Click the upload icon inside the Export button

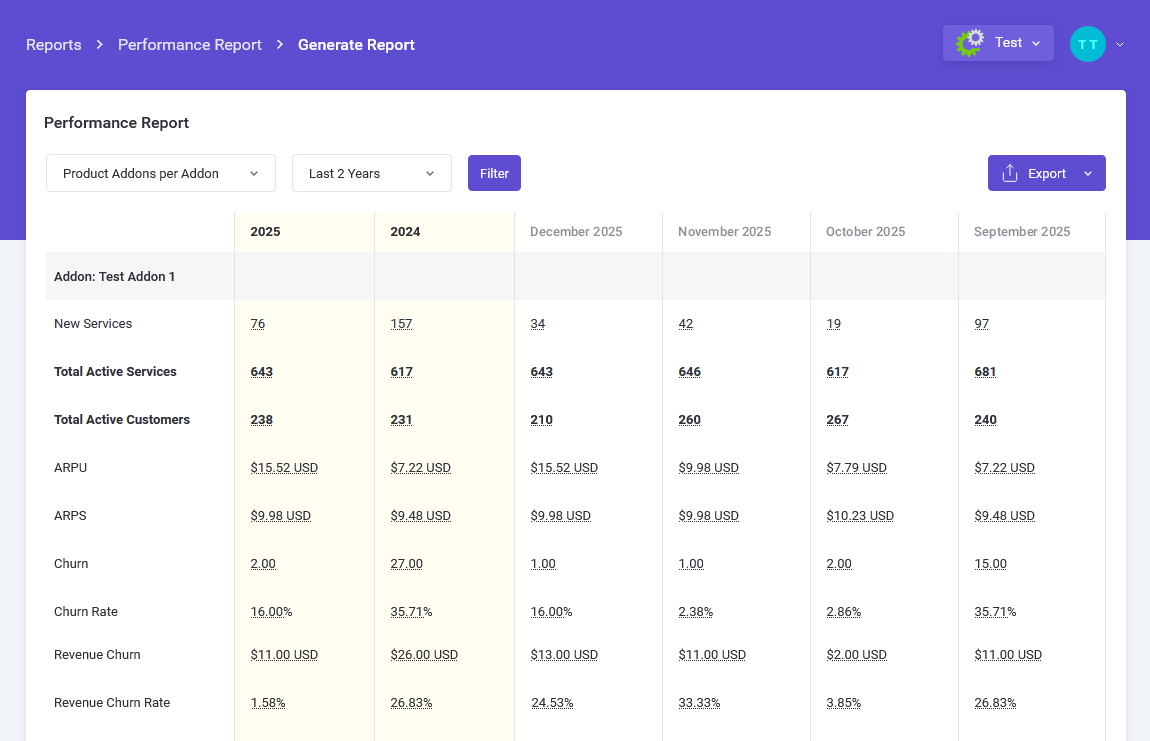[x=1010, y=173]
